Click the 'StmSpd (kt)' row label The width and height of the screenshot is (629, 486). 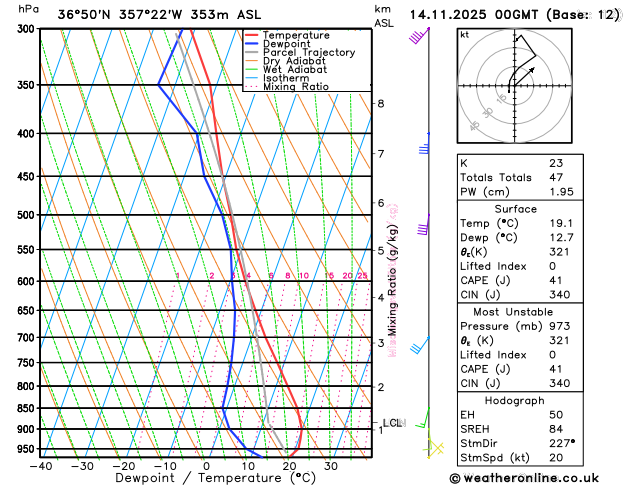pyautogui.click(x=495, y=458)
